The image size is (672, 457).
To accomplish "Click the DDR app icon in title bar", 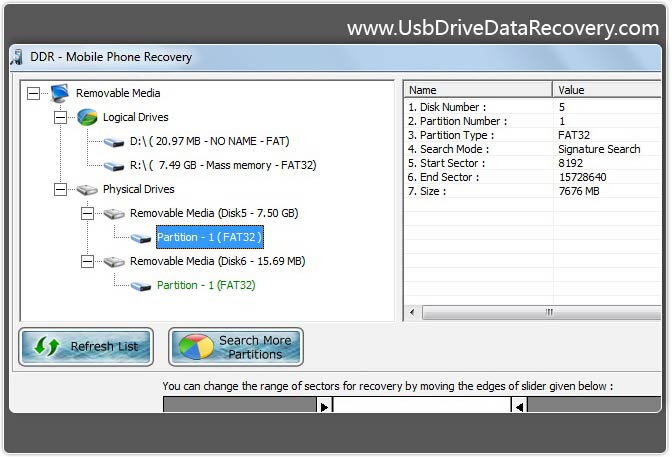I will coord(17,57).
